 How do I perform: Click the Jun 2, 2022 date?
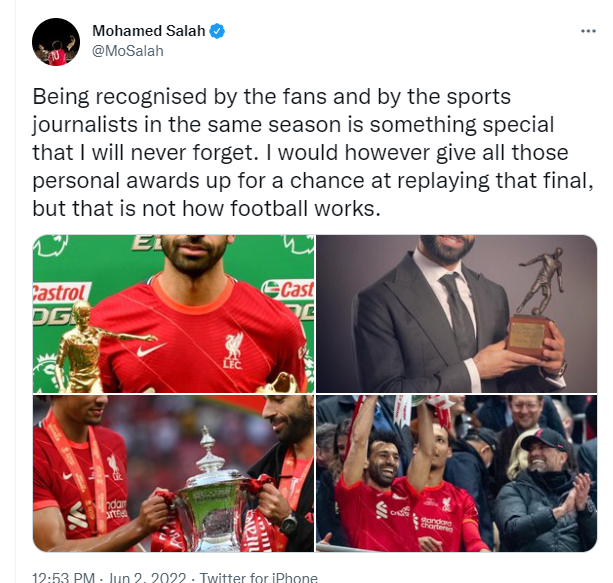click(147, 578)
